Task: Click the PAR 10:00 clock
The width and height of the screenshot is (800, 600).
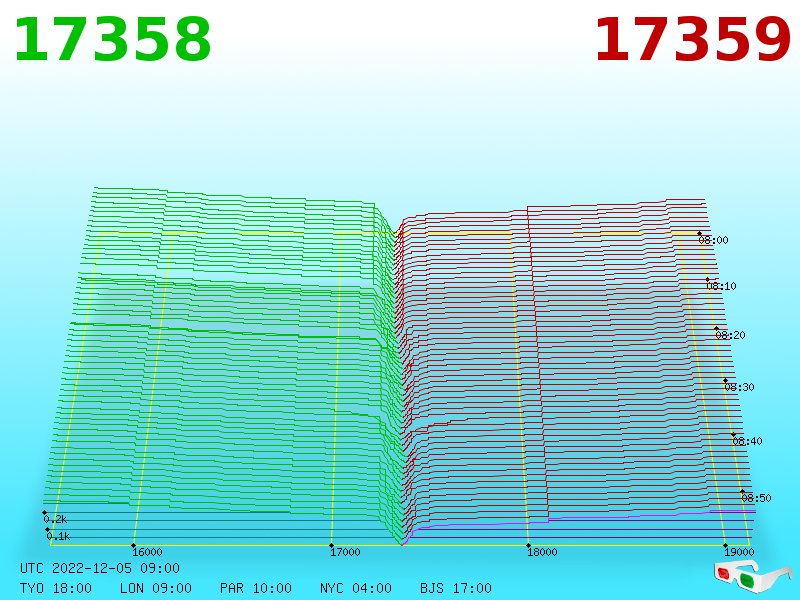Action: 256,588
